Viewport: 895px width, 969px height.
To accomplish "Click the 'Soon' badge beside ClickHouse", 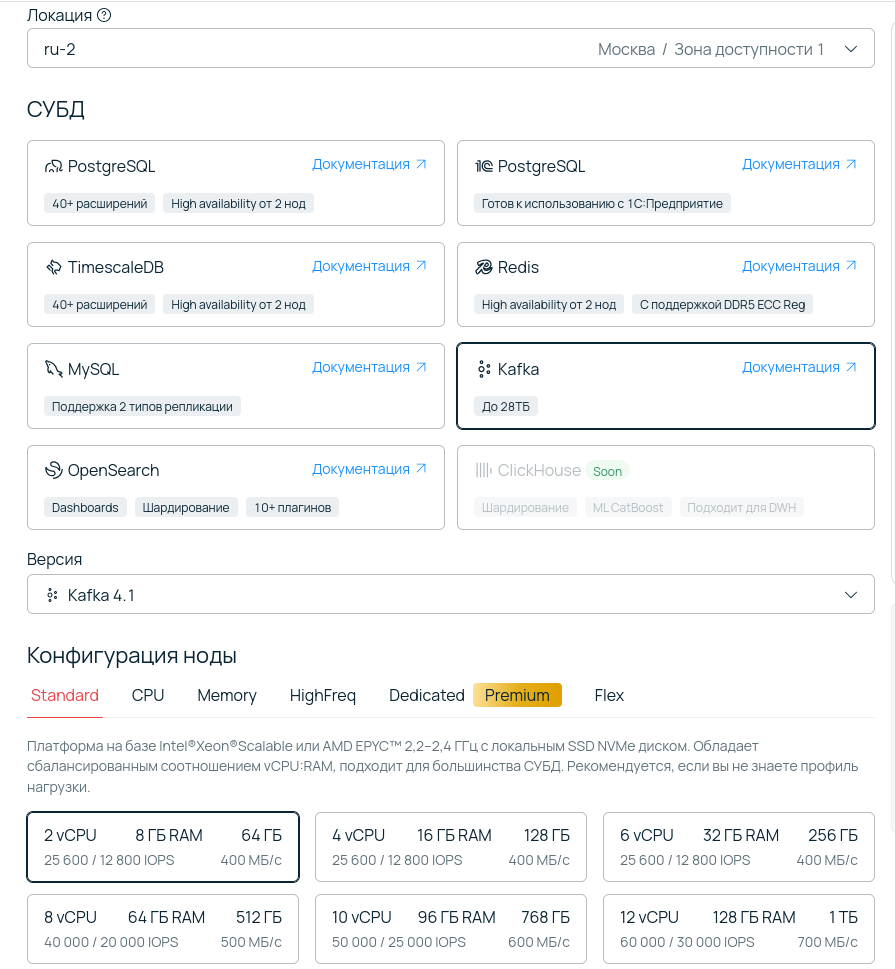I will click(608, 472).
